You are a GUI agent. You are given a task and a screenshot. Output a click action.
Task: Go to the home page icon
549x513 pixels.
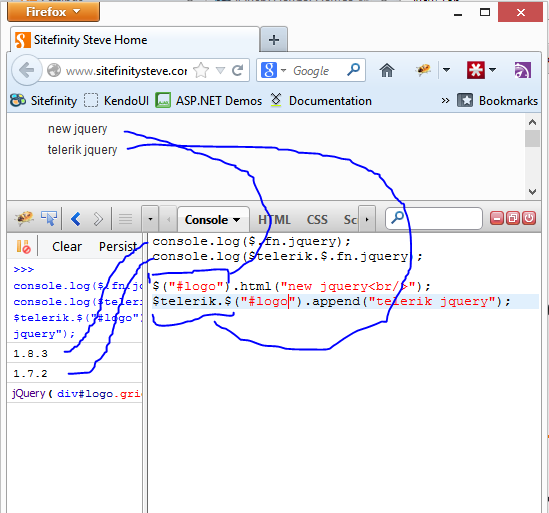387,70
